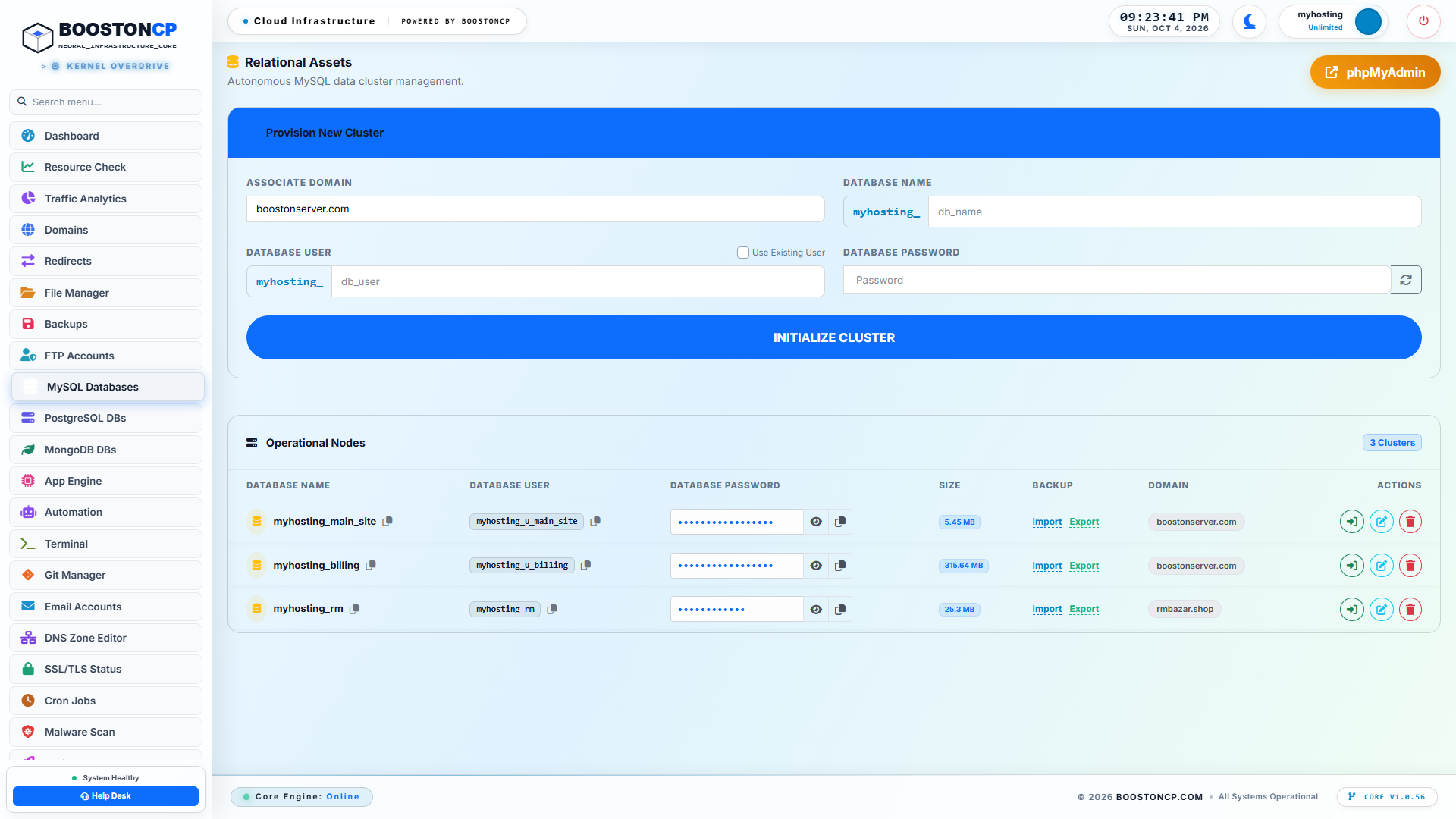Open the Dashboard menu item
The image size is (1456, 819).
pos(105,136)
